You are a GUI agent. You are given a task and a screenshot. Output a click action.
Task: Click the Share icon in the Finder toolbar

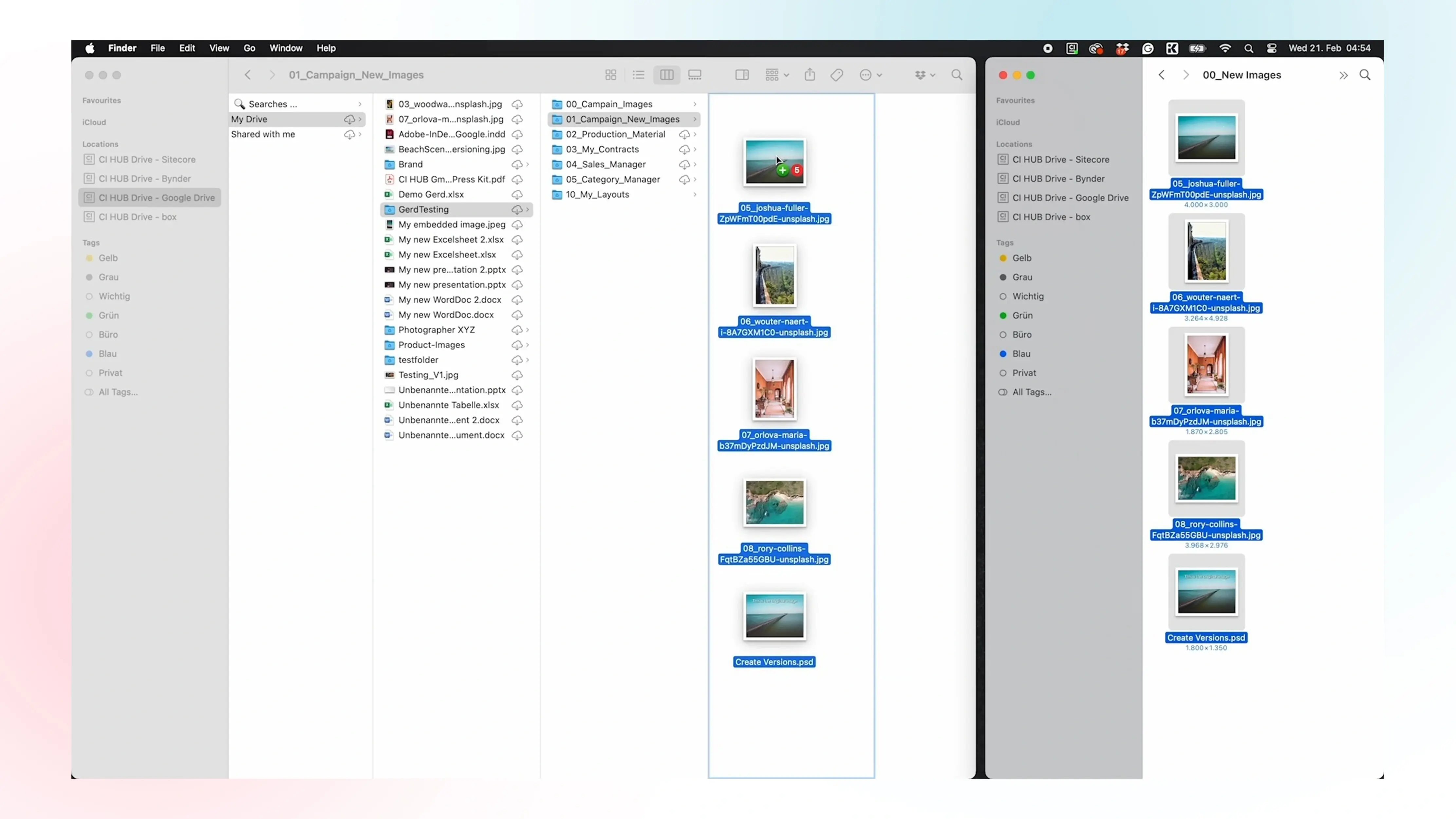point(810,75)
